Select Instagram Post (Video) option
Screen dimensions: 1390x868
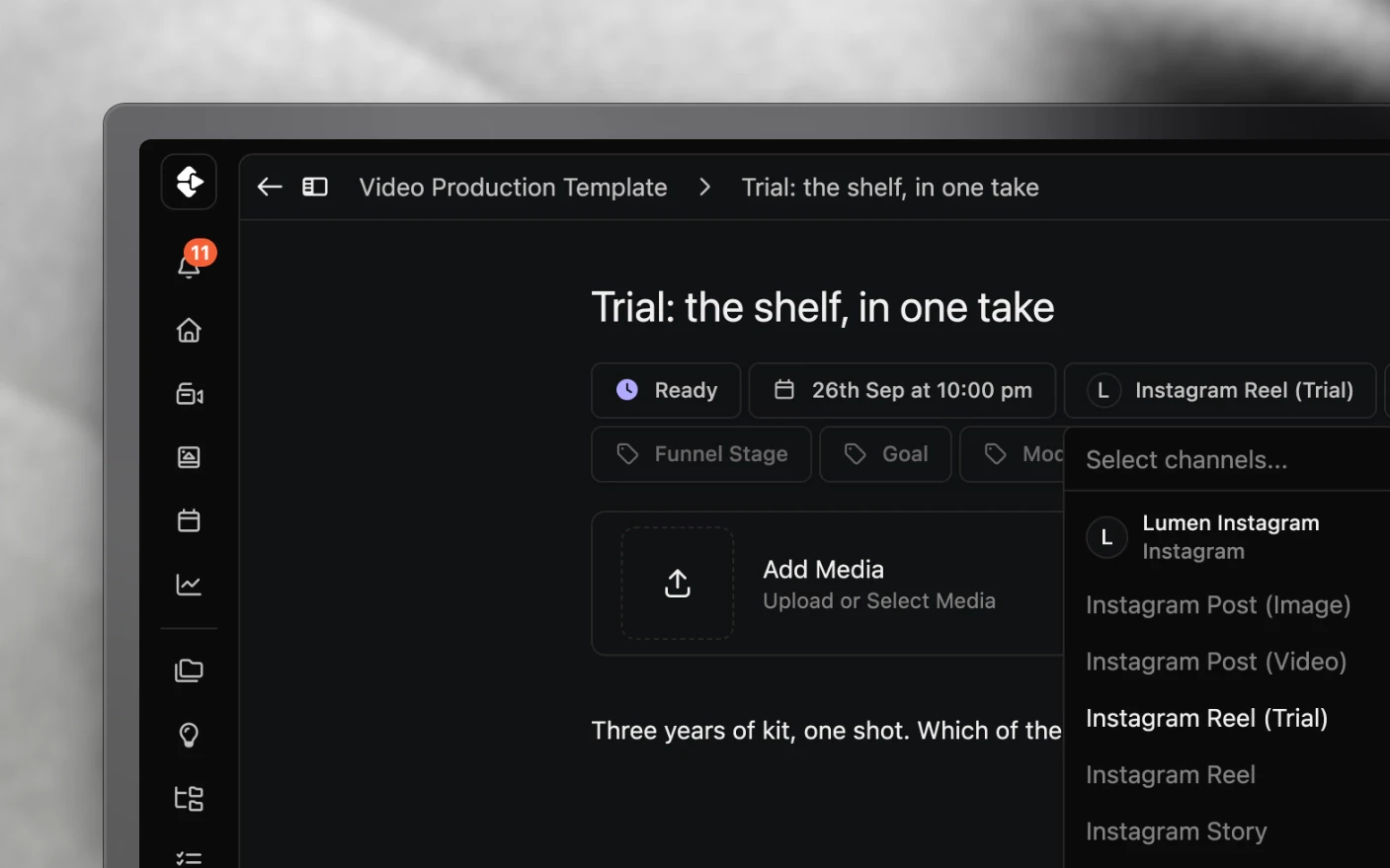point(1216,662)
